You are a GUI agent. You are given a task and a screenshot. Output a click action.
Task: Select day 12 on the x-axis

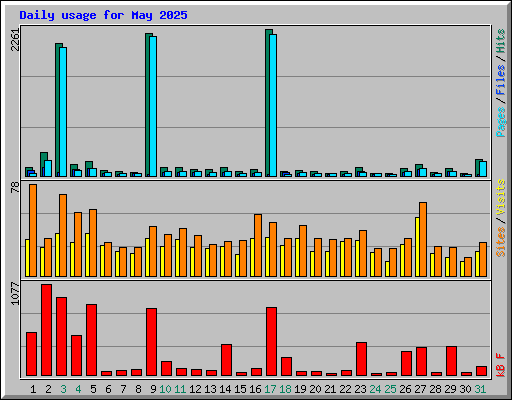195,389
